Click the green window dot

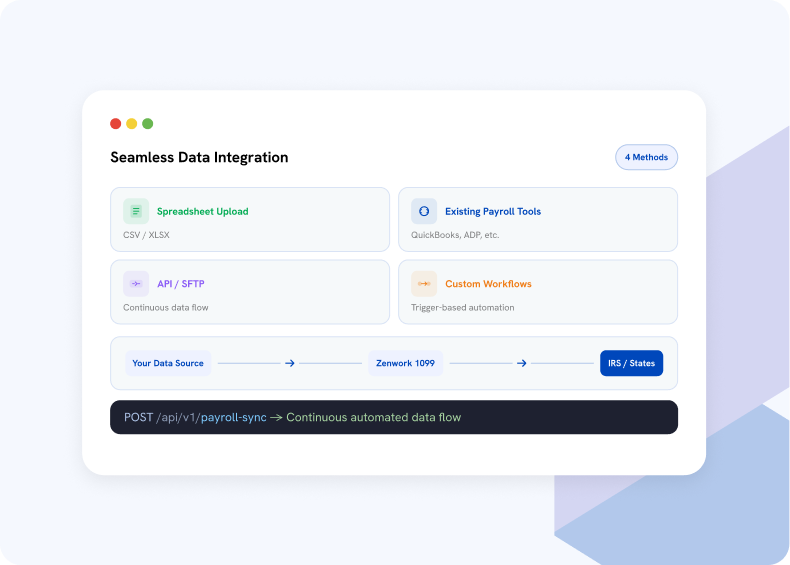coord(148,123)
